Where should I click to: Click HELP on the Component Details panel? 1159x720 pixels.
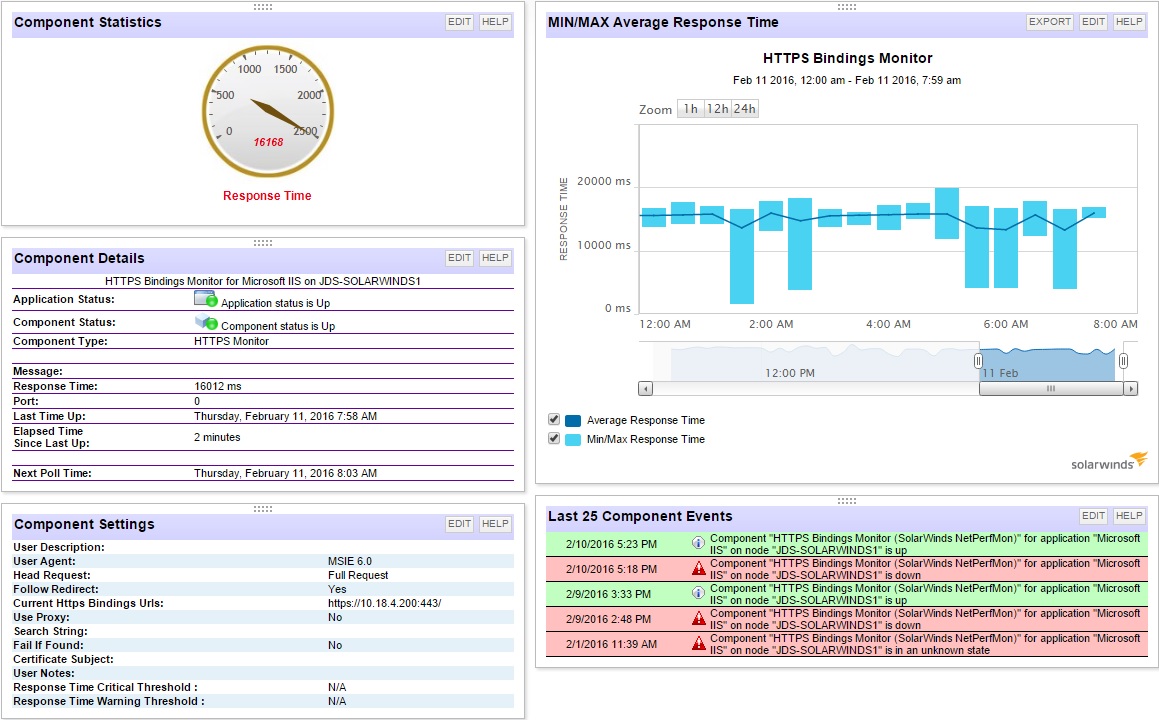pyautogui.click(x=495, y=257)
